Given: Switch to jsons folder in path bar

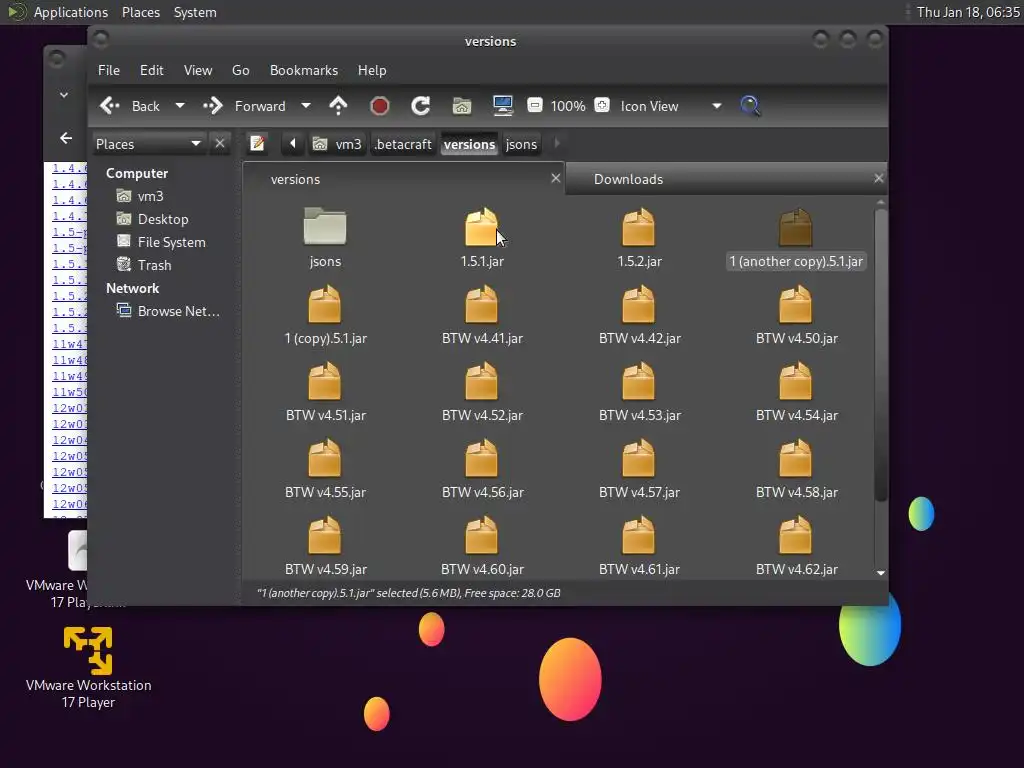Looking at the screenshot, I should pos(521,144).
